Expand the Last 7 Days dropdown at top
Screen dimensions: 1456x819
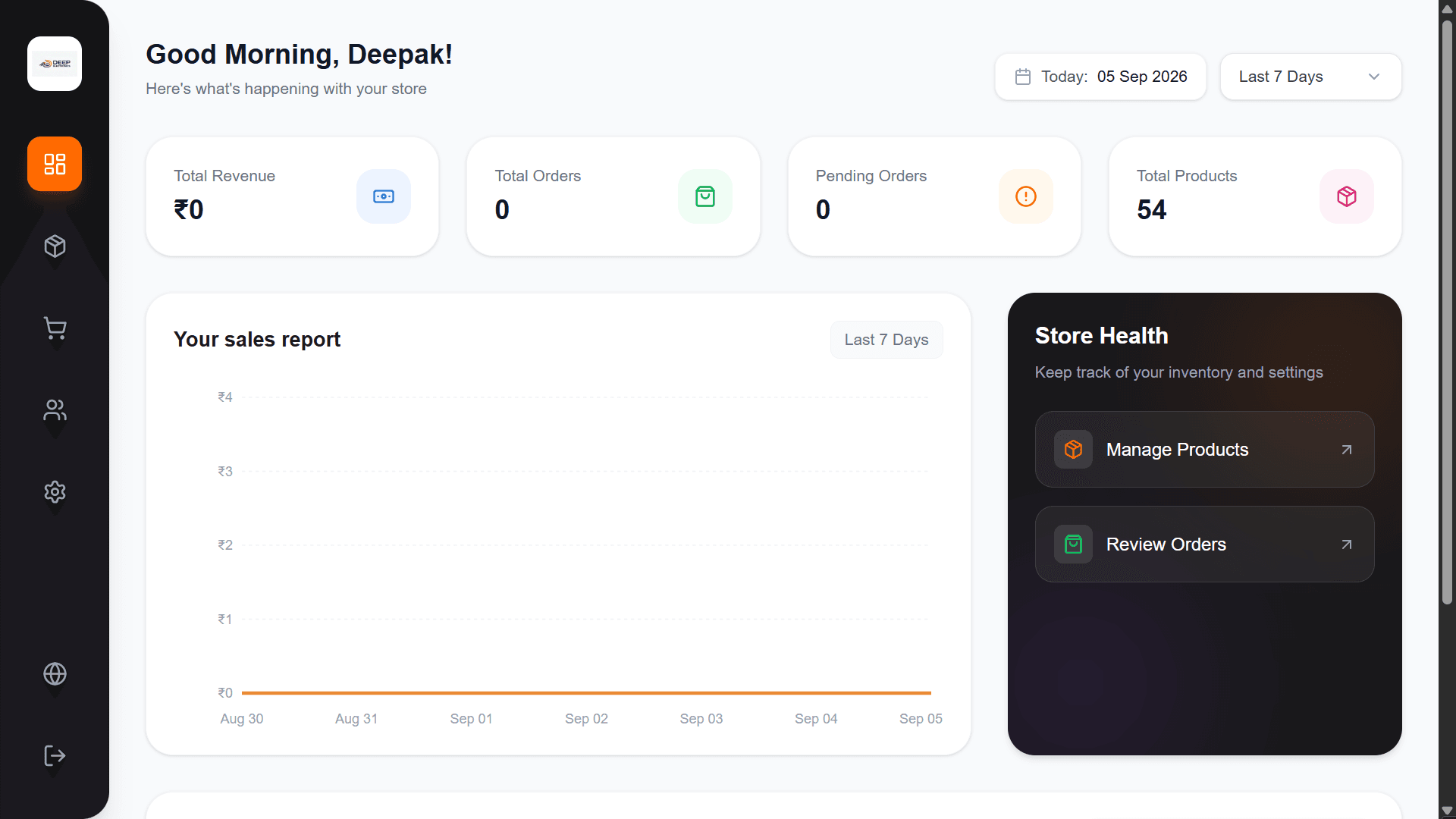pyautogui.click(x=1310, y=77)
